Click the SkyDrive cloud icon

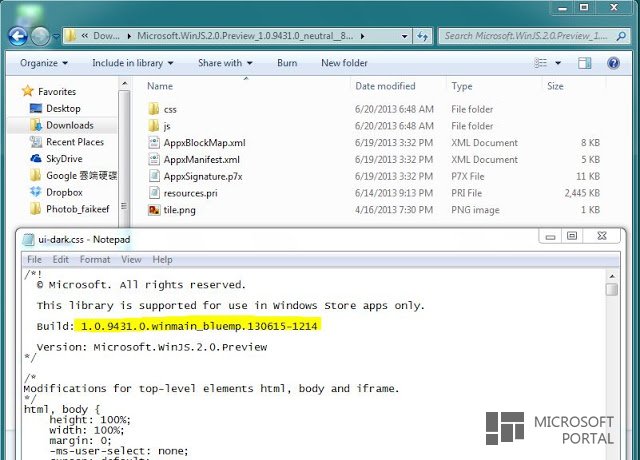(x=36, y=158)
